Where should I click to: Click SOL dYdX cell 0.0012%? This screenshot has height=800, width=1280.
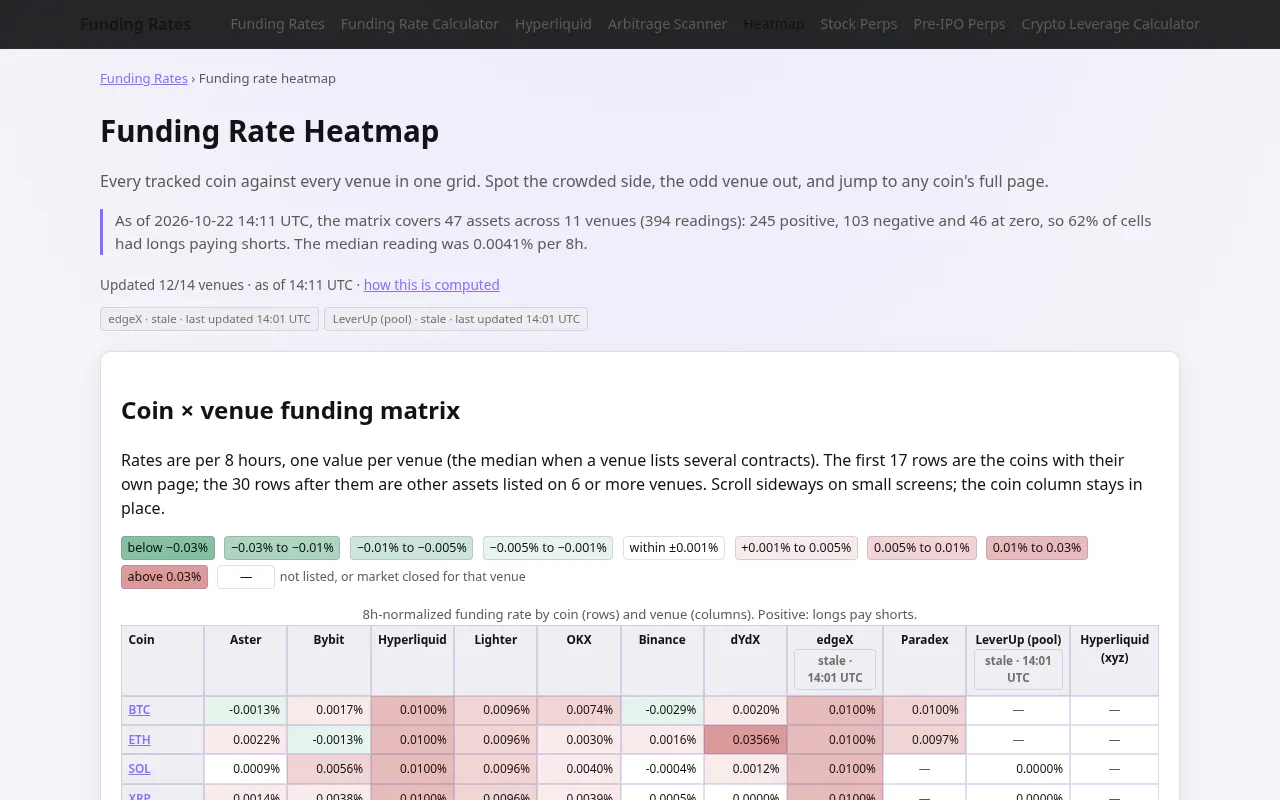(x=745, y=768)
